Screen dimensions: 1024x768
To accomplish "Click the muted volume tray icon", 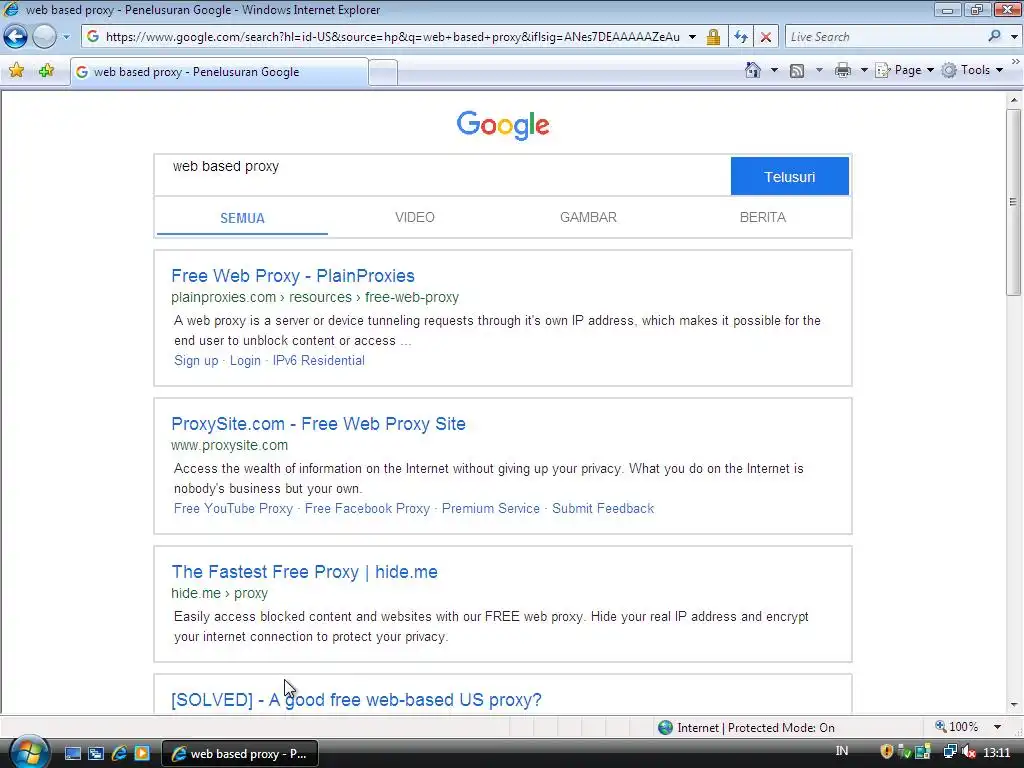I will coord(969,752).
